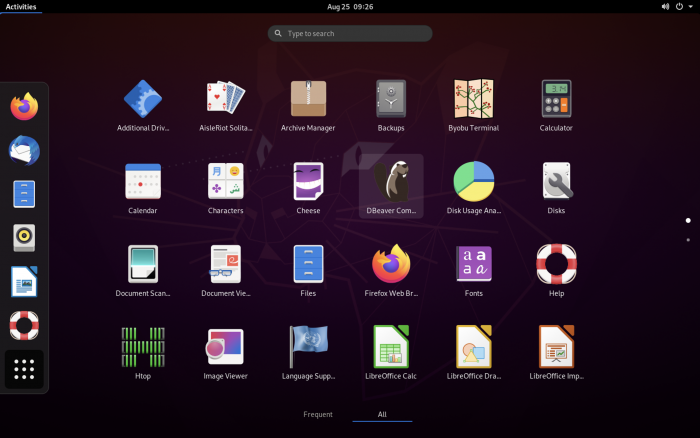Click the Type to search field

tap(350, 33)
